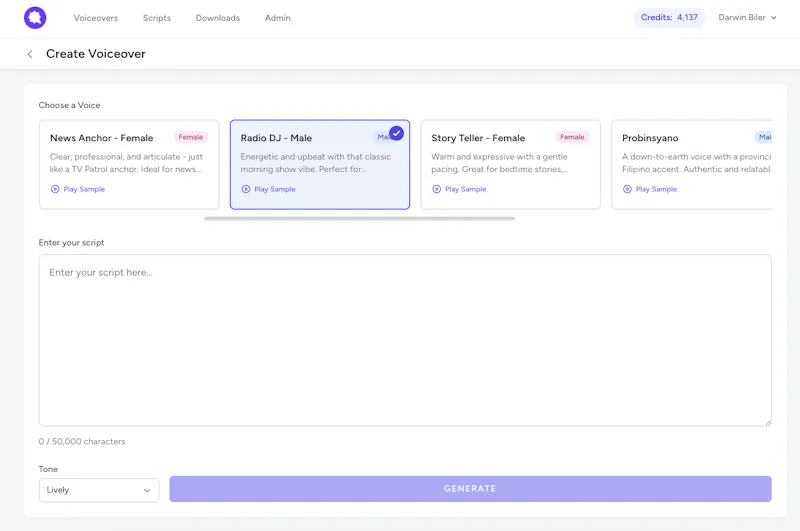
Task: Go back using the left arrow icon
Action: coord(30,54)
